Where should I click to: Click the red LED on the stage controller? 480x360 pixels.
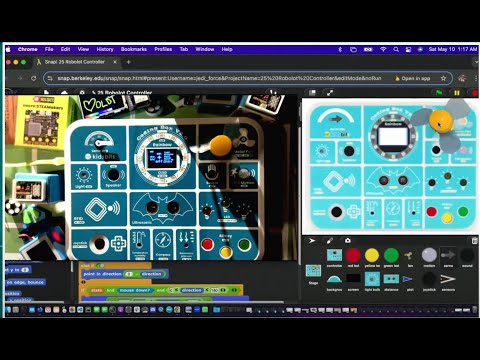click(431, 211)
